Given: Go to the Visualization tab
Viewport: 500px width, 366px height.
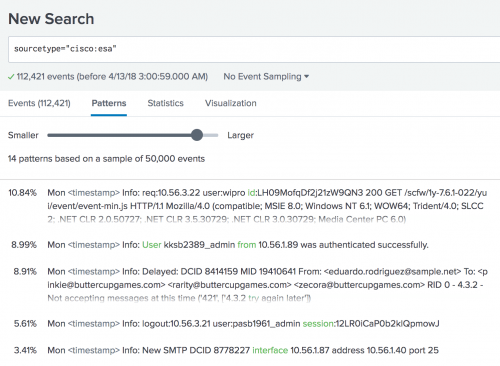Looking at the screenshot, I should pyautogui.click(x=231, y=103).
